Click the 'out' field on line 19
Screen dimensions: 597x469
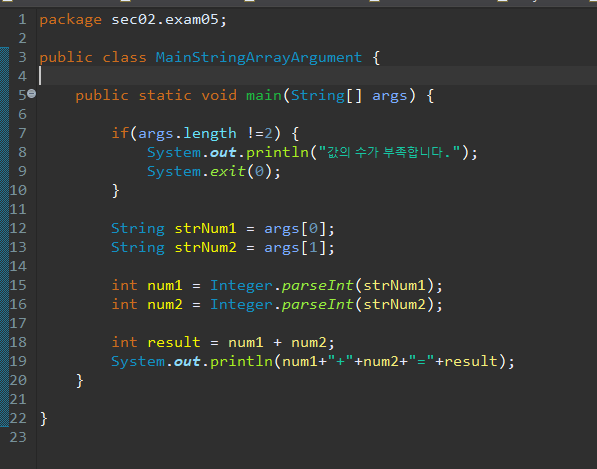pyautogui.click(x=187, y=362)
